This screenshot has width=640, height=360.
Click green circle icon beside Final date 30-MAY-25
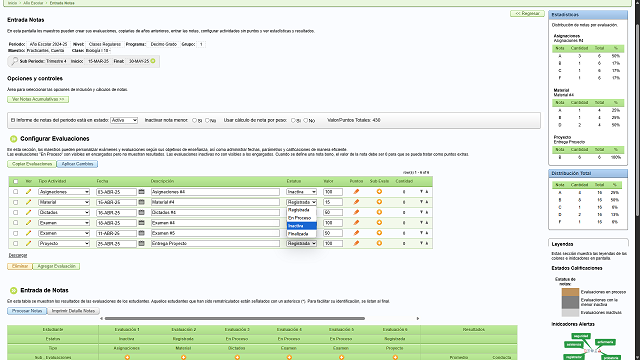coord(153,61)
